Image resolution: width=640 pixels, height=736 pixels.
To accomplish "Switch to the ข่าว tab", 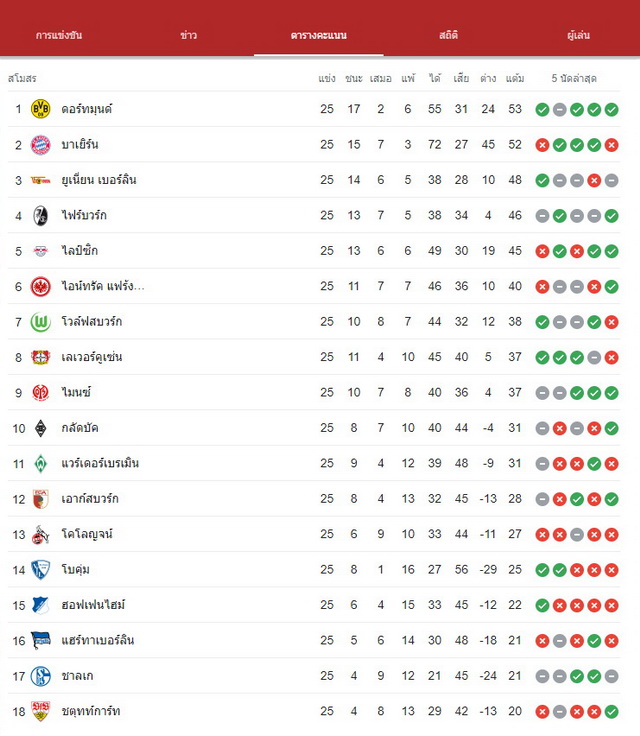I will coord(188,35).
